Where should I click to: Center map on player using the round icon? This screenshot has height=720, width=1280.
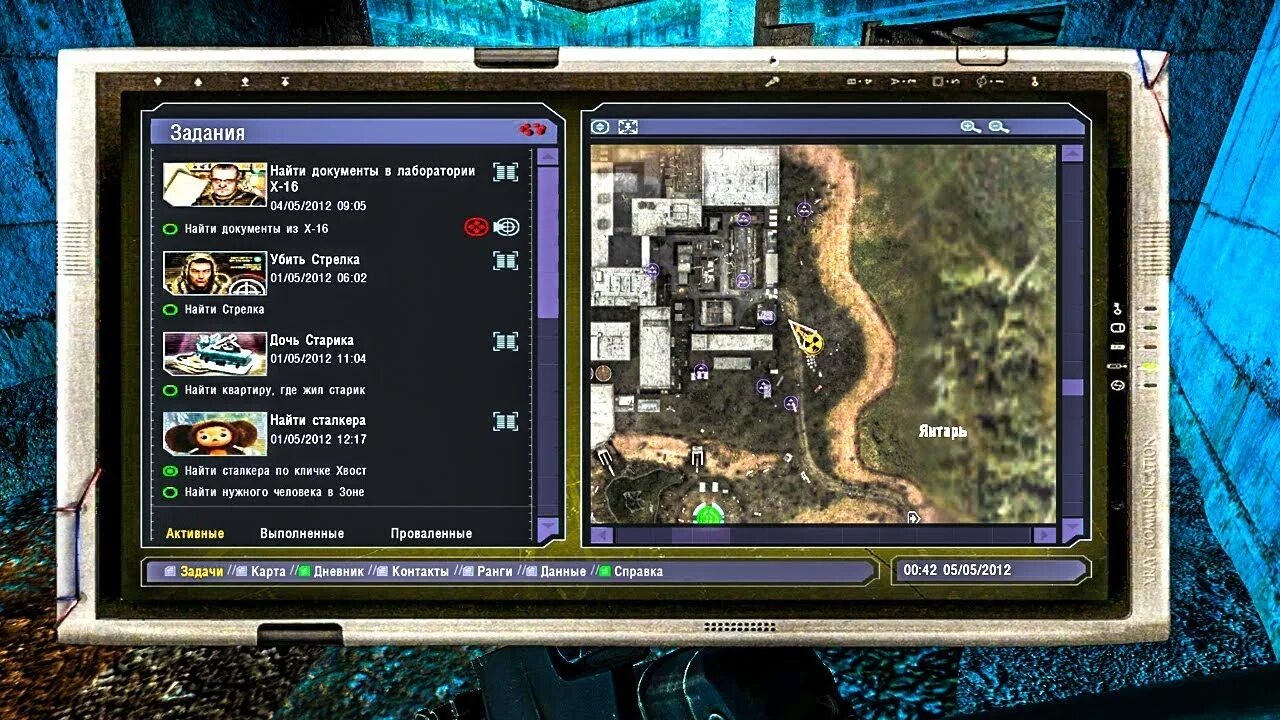pos(600,127)
